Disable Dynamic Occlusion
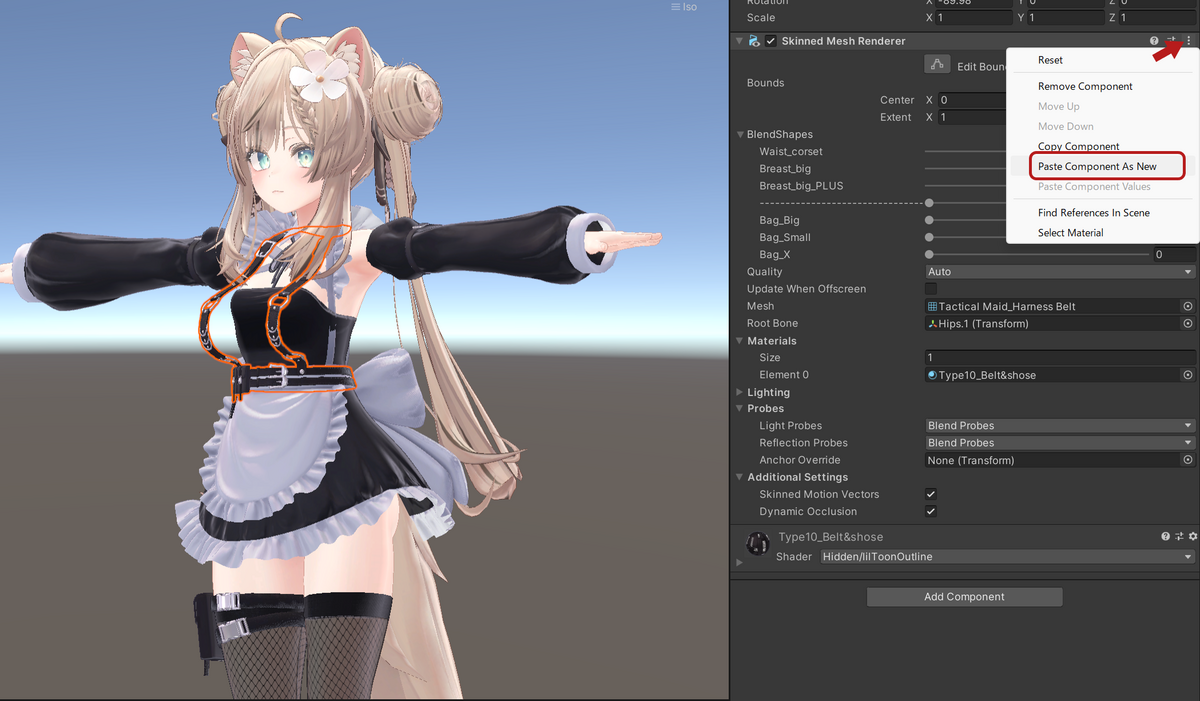 point(930,511)
